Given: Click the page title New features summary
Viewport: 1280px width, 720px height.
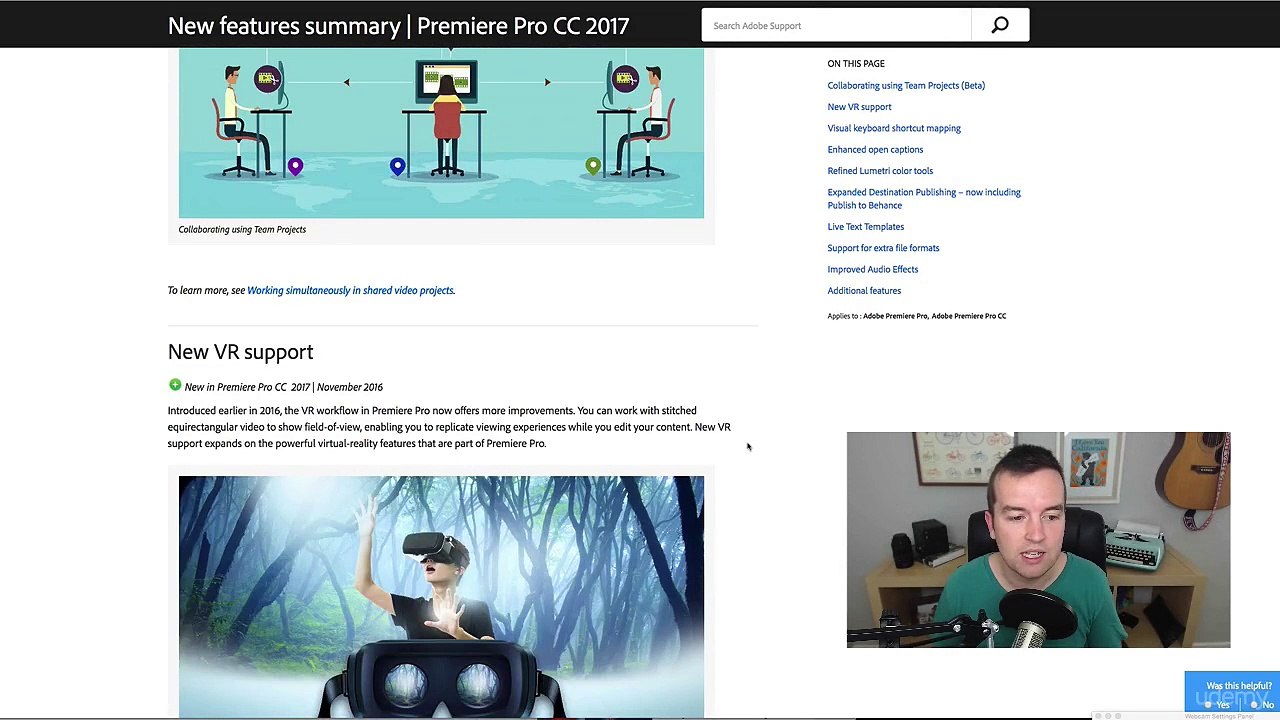Looking at the screenshot, I should click(398, 26).
